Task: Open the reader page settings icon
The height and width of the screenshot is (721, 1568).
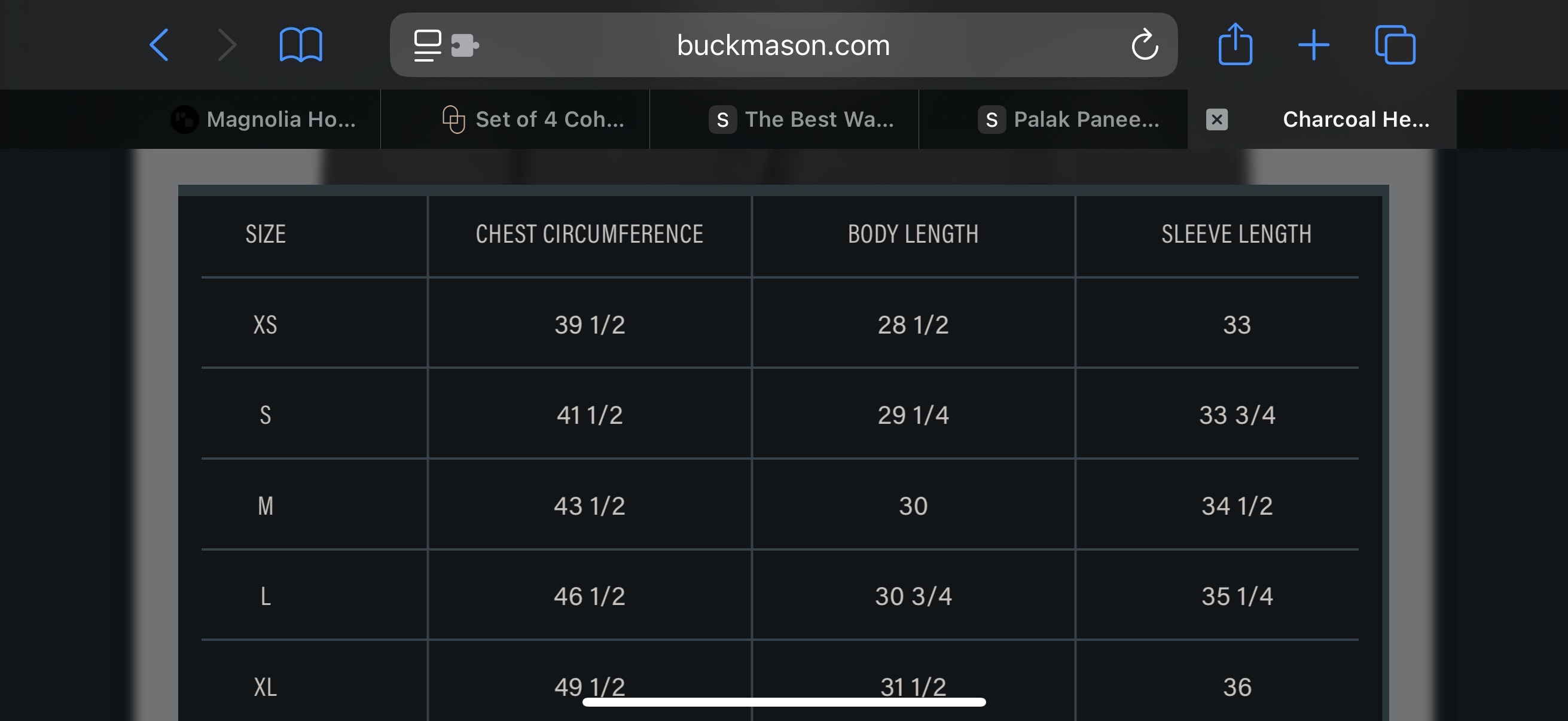Action: coord(428,45)
